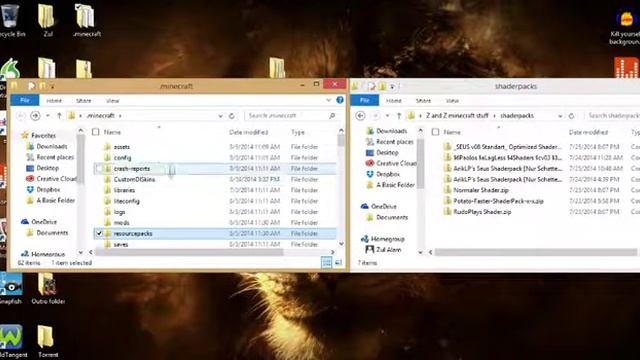Switch to large icons view in .minecraft window
The height and width of the screenshot is (360, 640).
338,262
